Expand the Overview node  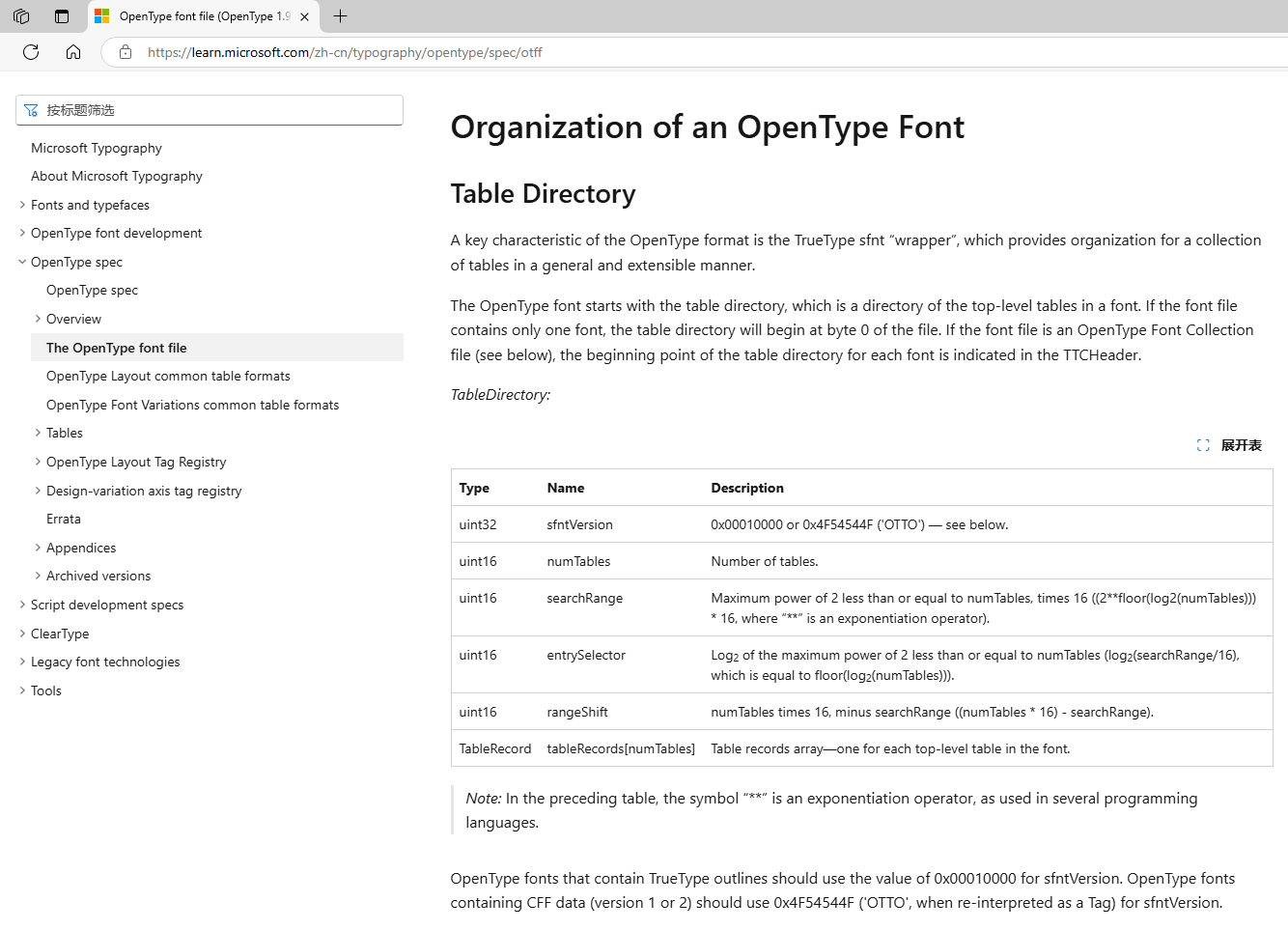point(38,319)
